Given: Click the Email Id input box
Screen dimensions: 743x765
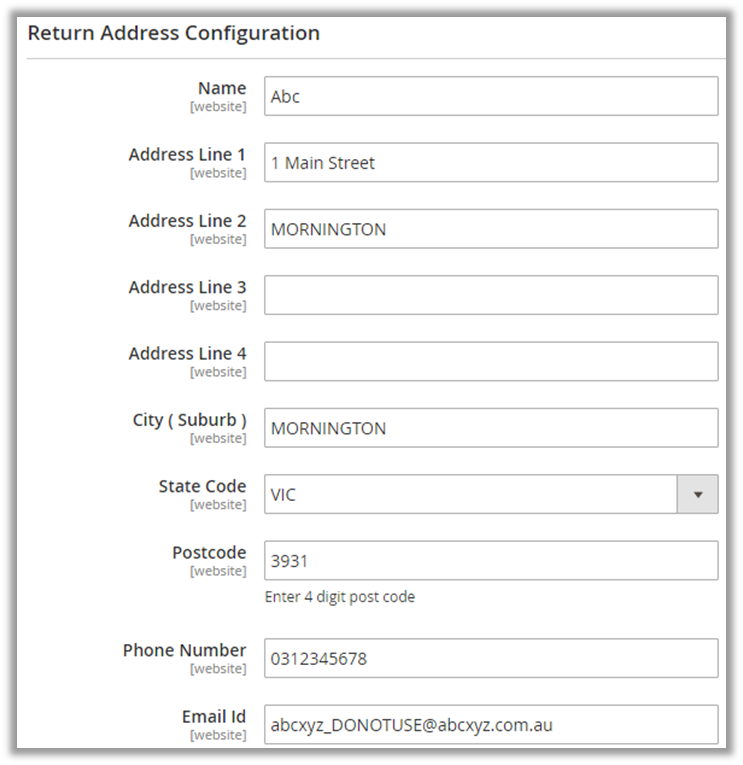Looking at the screenshot, I should click(490, 725).
